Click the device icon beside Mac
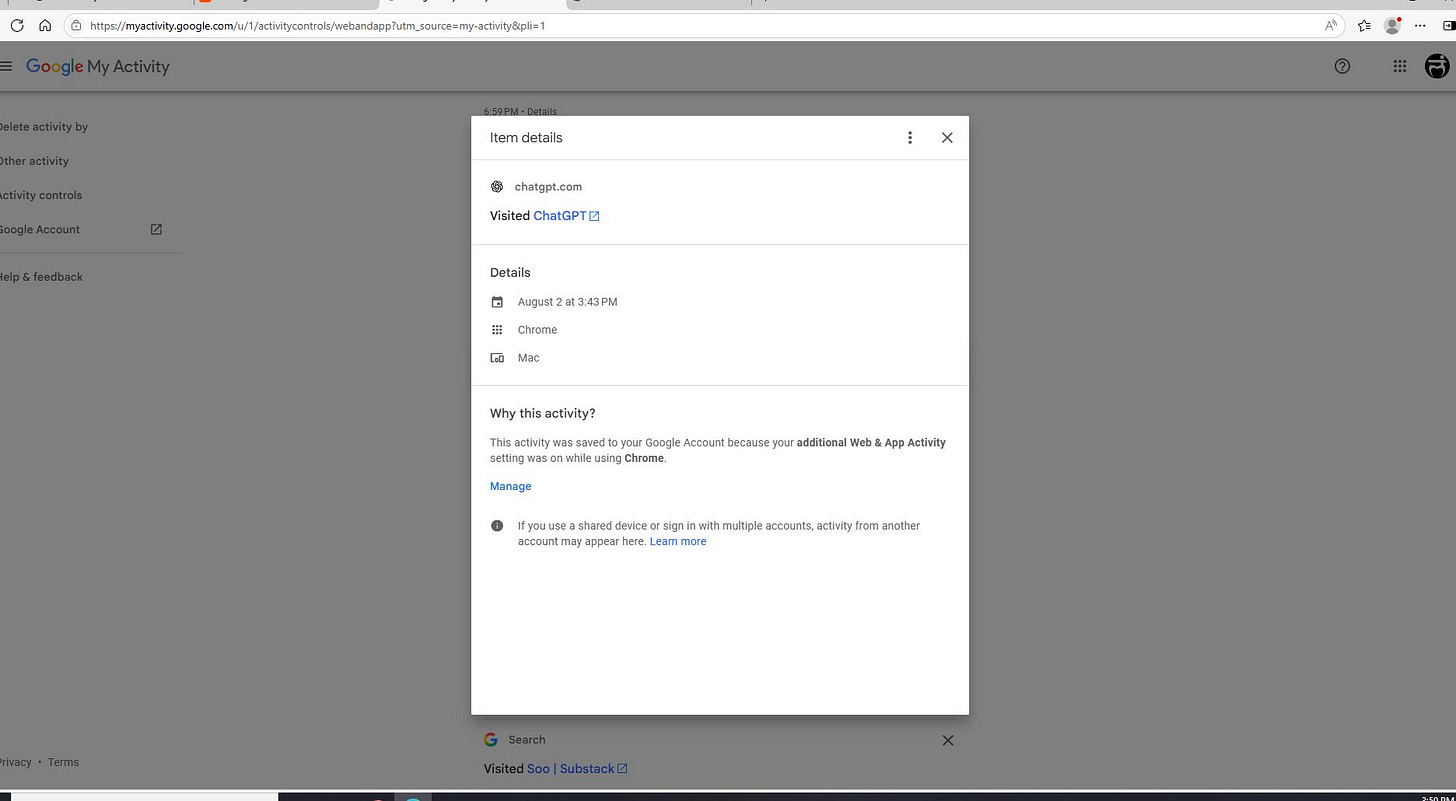1456x801 pixels. [497, 358]
